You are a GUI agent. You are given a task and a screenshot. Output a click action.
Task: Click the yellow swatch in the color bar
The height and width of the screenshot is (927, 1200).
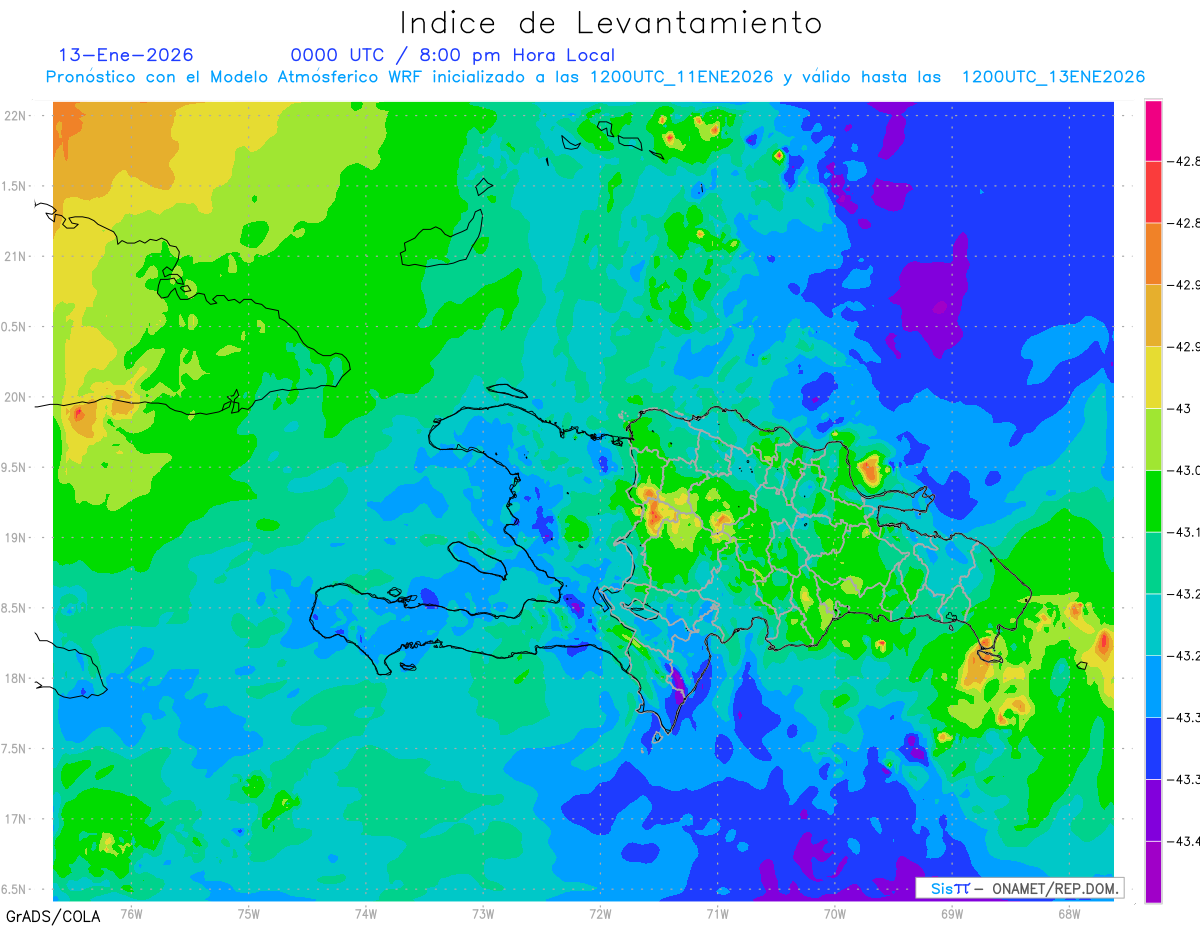(x=1153, y=377)
